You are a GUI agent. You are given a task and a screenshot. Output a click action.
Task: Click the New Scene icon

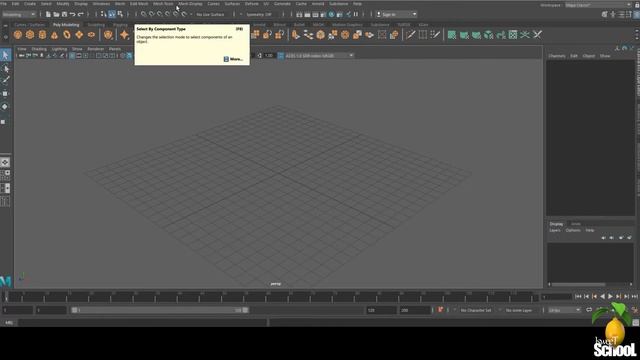tap(48, 14)
